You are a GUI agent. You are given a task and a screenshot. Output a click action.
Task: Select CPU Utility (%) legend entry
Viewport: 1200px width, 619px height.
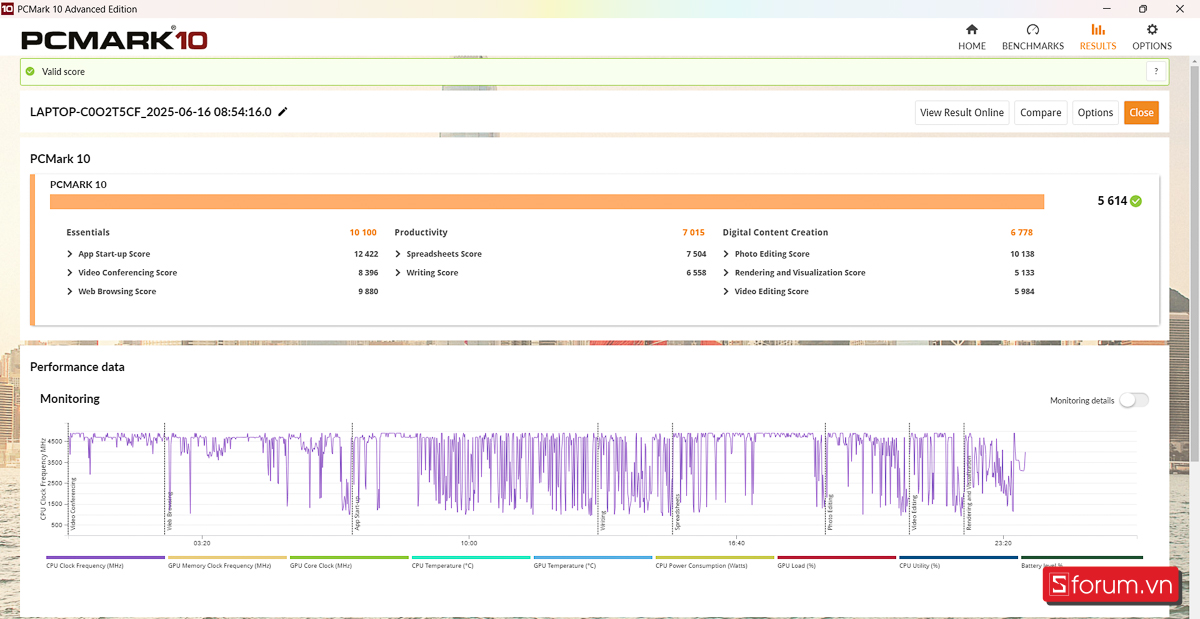[959, 562]
